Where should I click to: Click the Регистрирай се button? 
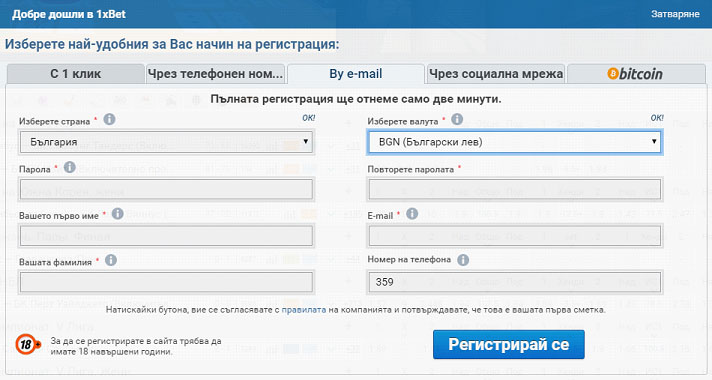pos(509,345)
